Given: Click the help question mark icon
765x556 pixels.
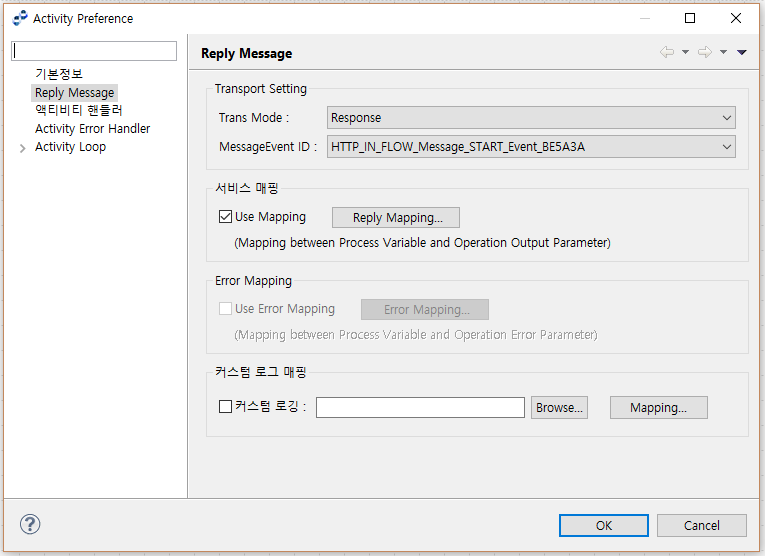Looking at the screenshot, I should click(x=30, y=525).
